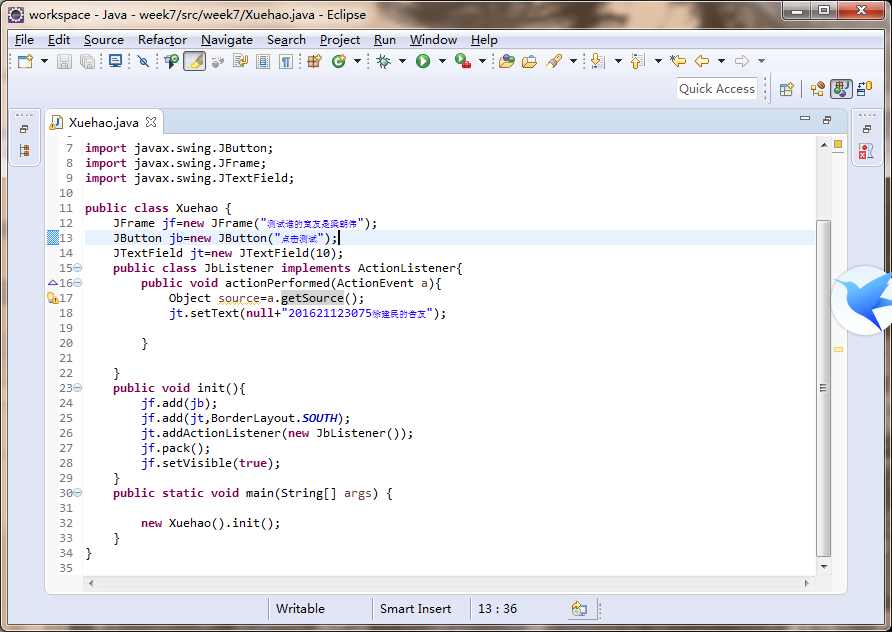892x632 pixels.
Task: Click the vertical scrollbar thumb
Action: click(823, 388)
